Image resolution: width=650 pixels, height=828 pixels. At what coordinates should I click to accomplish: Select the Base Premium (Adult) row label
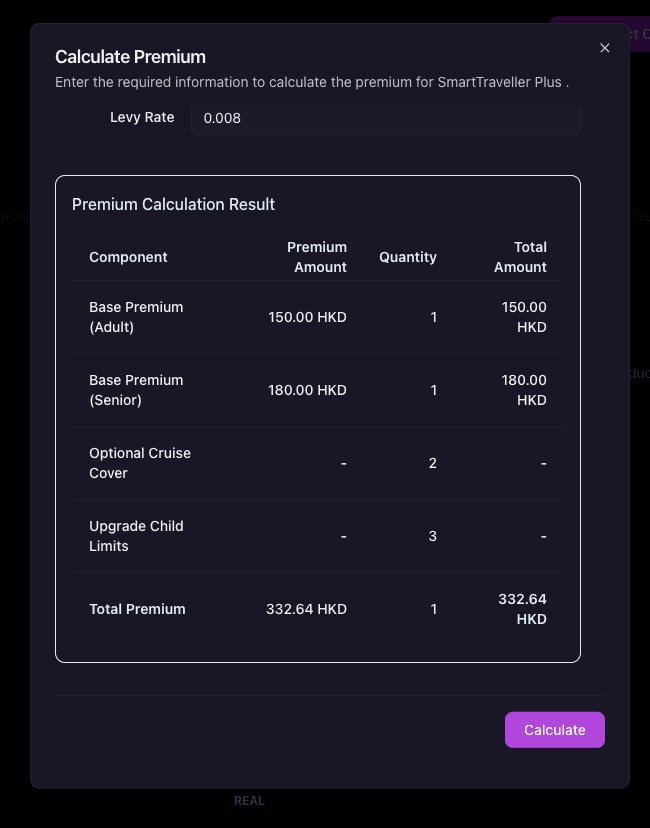[x=136, y=317]
